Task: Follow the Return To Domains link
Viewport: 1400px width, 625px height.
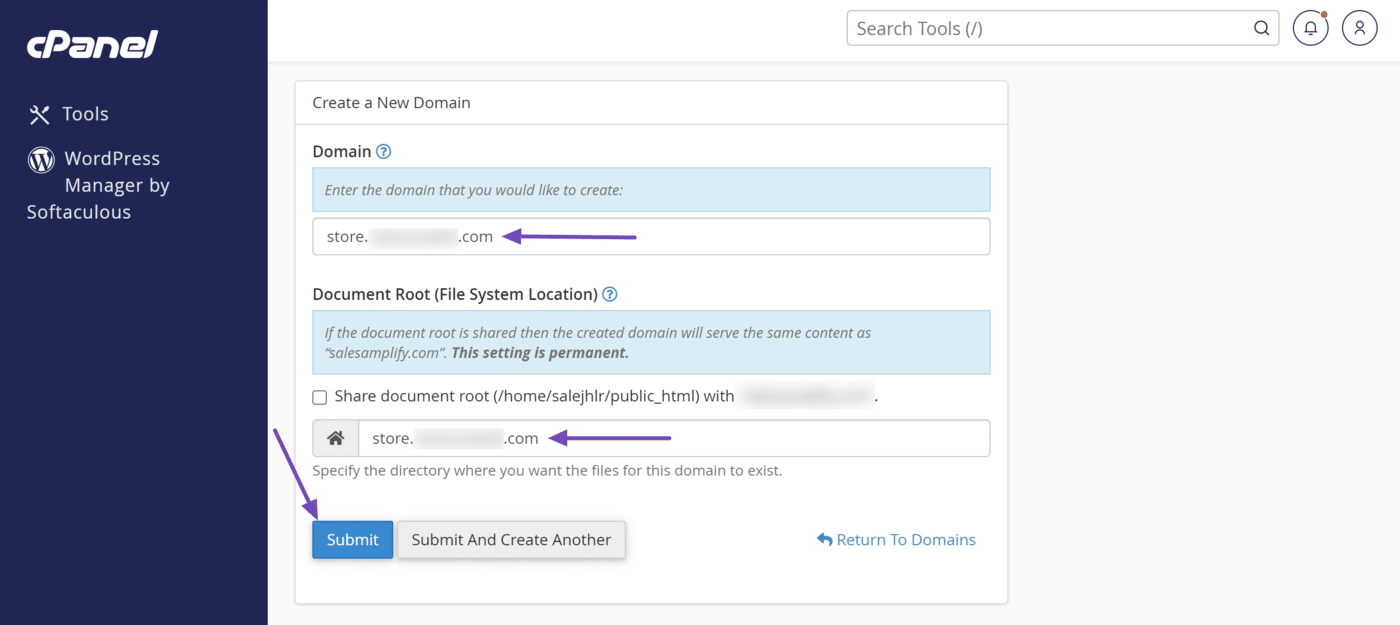Action: pyautogui.click(x=905, y=539)
